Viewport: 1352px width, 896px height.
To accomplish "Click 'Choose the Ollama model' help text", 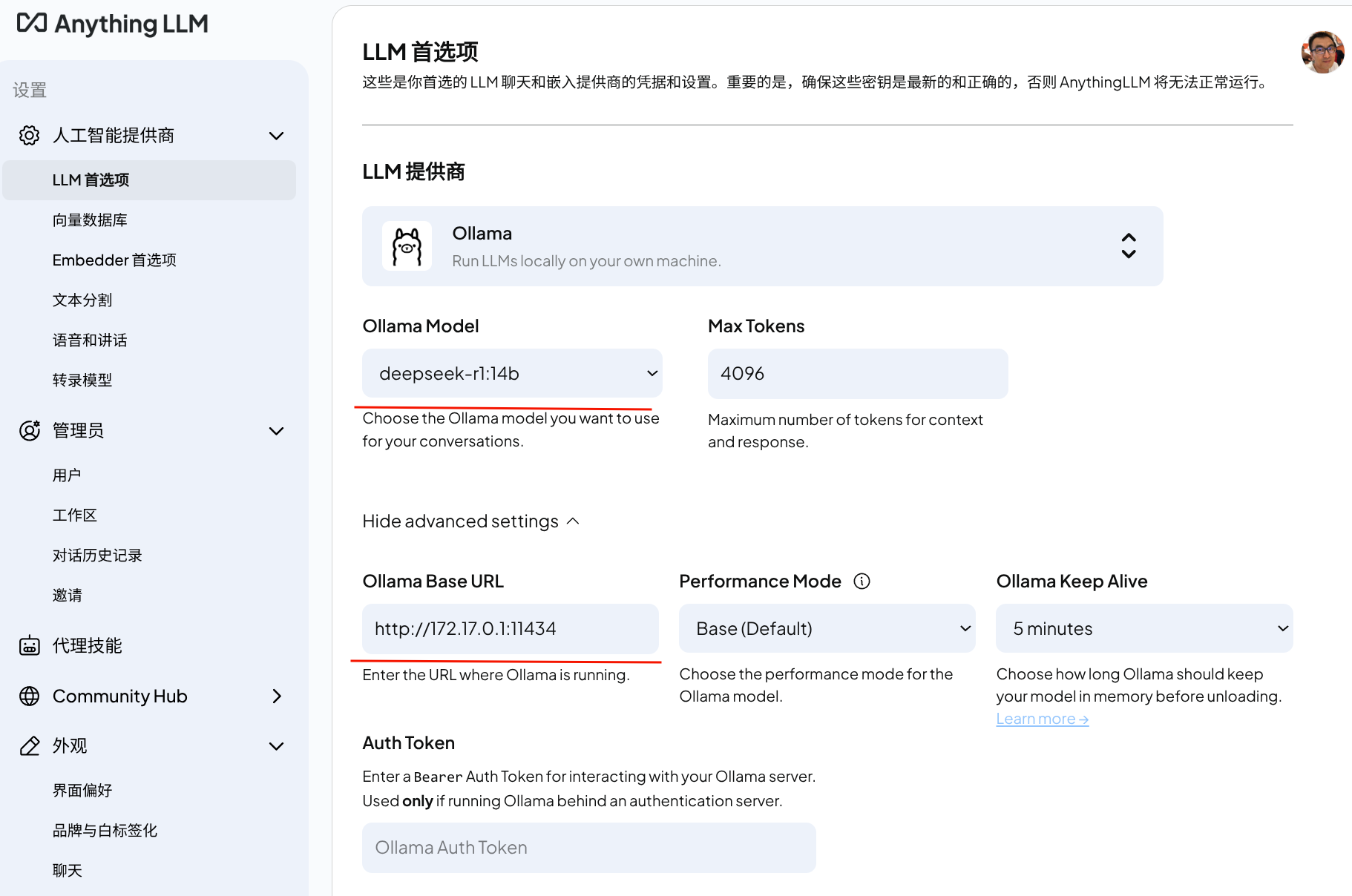I will pyautogui.click(x=511, y=429).
